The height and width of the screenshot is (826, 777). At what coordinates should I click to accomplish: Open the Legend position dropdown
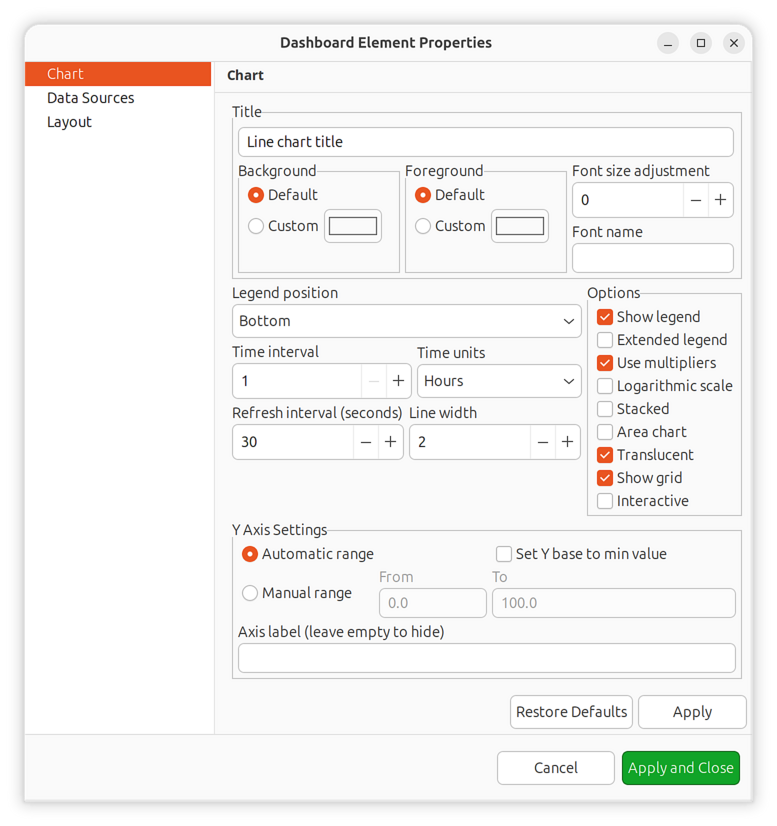coord(406,321)
